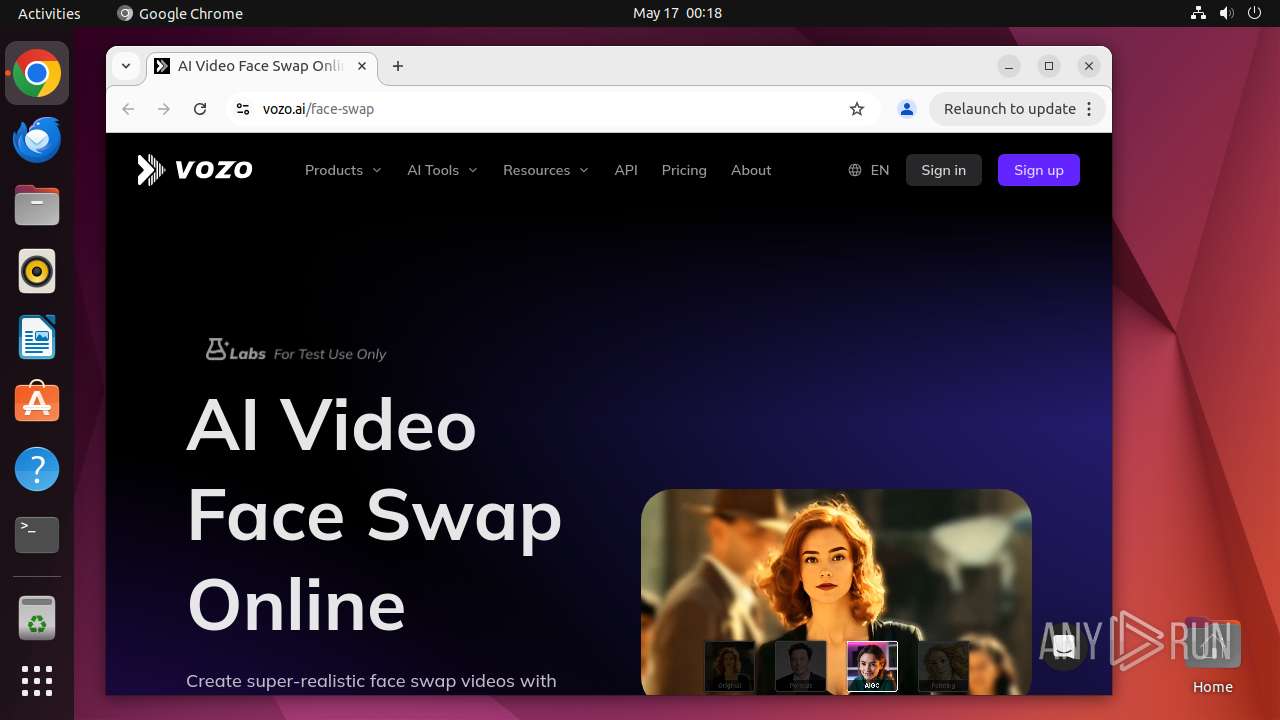
Task: Click the AI Video Face Swap Online heading
Action: (x=374, y=515)
